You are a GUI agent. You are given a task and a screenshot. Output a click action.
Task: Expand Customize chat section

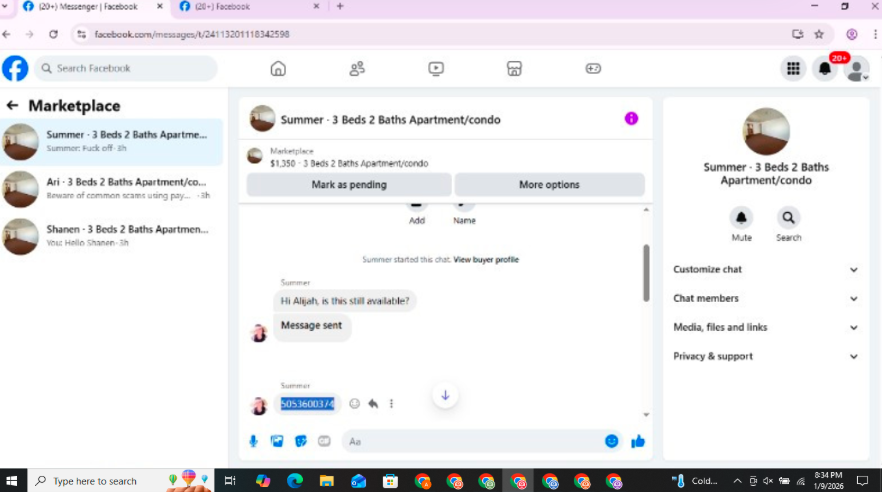click(x=766, y=269)
